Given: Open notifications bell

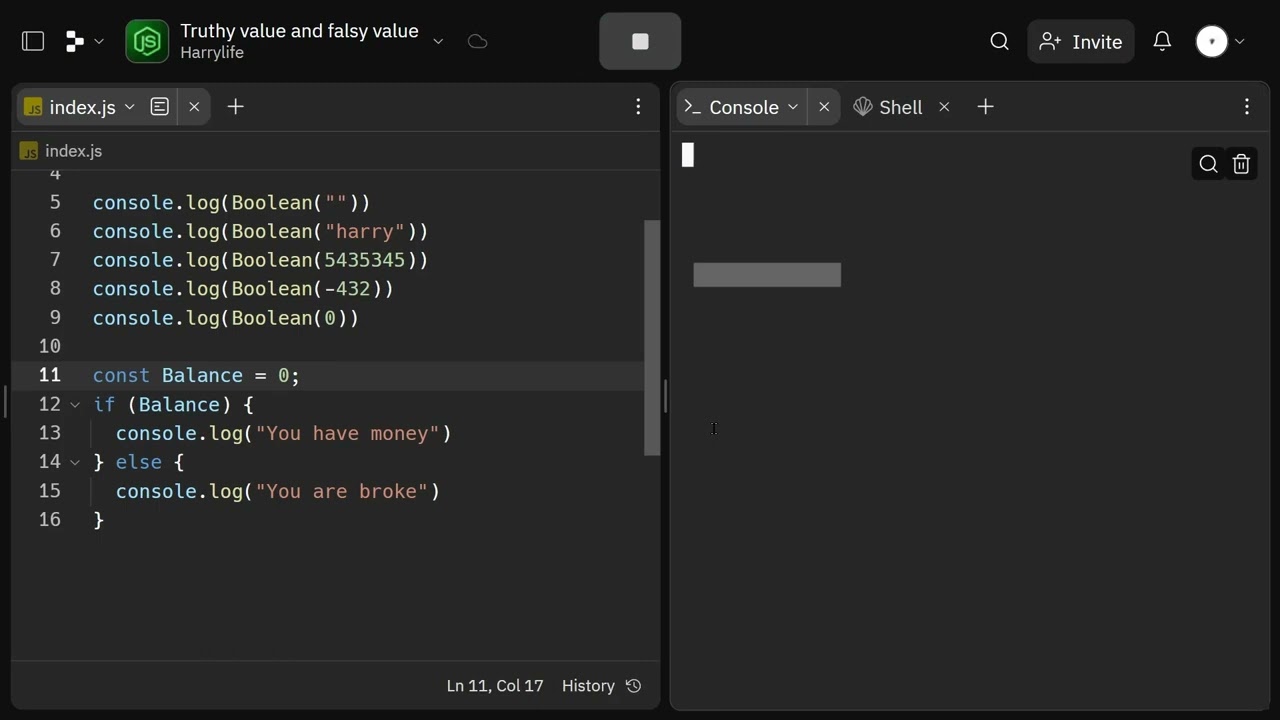Looking at the screenshot, I should click(1162, 41).
